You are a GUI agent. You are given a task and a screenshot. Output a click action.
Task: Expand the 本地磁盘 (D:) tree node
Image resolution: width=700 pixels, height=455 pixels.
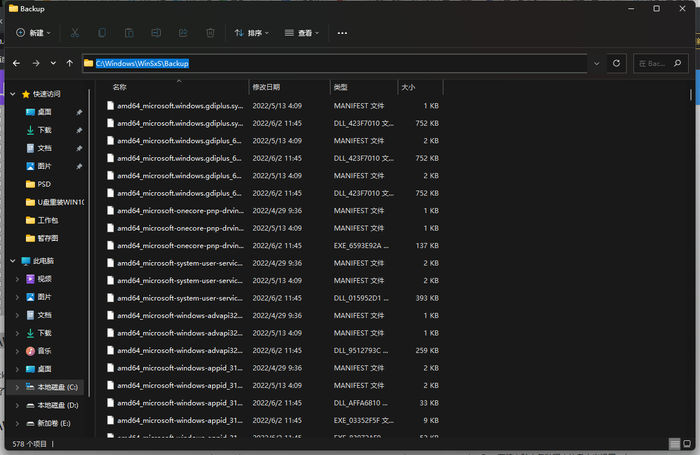click(x=17, y=405)
